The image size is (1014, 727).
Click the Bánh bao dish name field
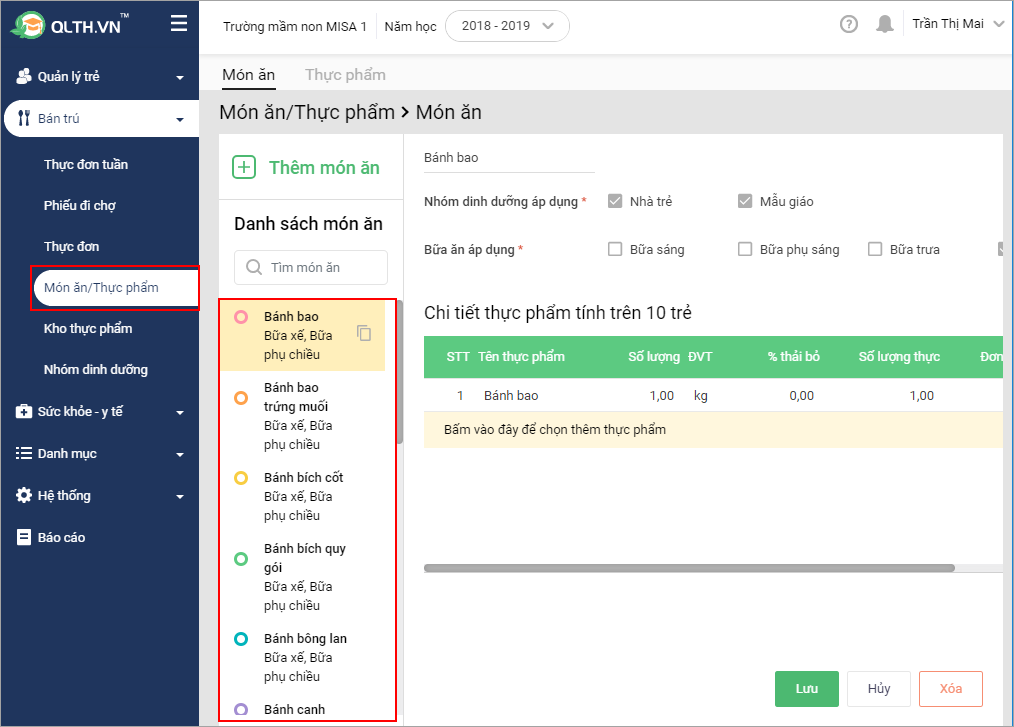click(509, 158)
